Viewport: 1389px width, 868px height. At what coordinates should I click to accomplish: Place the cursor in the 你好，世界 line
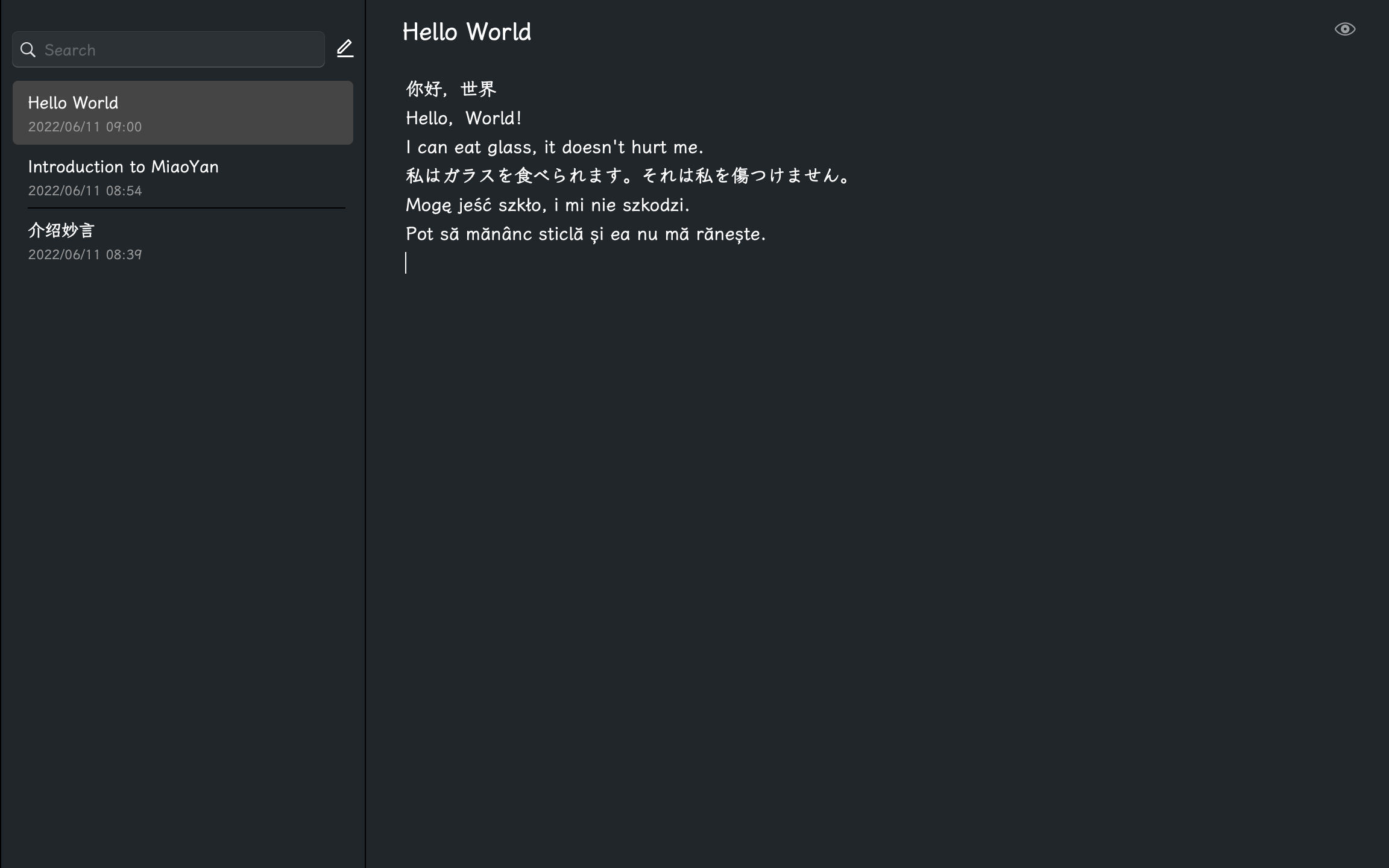point(451,89)
